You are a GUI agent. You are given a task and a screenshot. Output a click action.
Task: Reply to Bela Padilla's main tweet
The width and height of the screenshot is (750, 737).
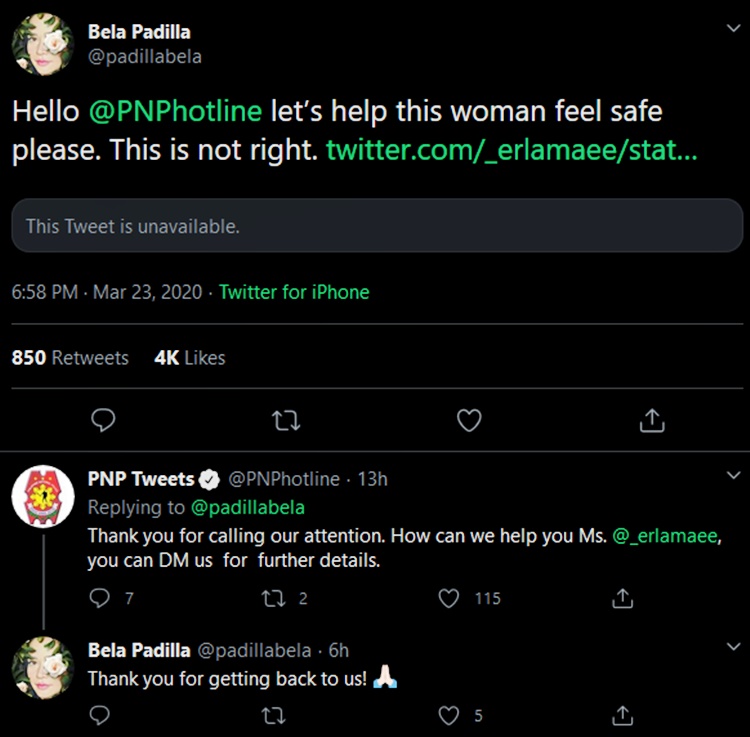101,421
